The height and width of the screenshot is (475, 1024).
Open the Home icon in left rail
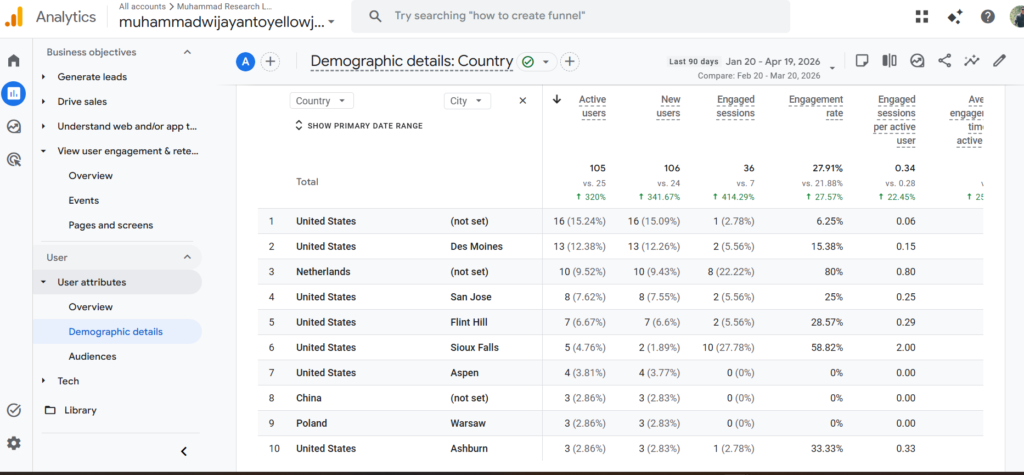[14, 61]
